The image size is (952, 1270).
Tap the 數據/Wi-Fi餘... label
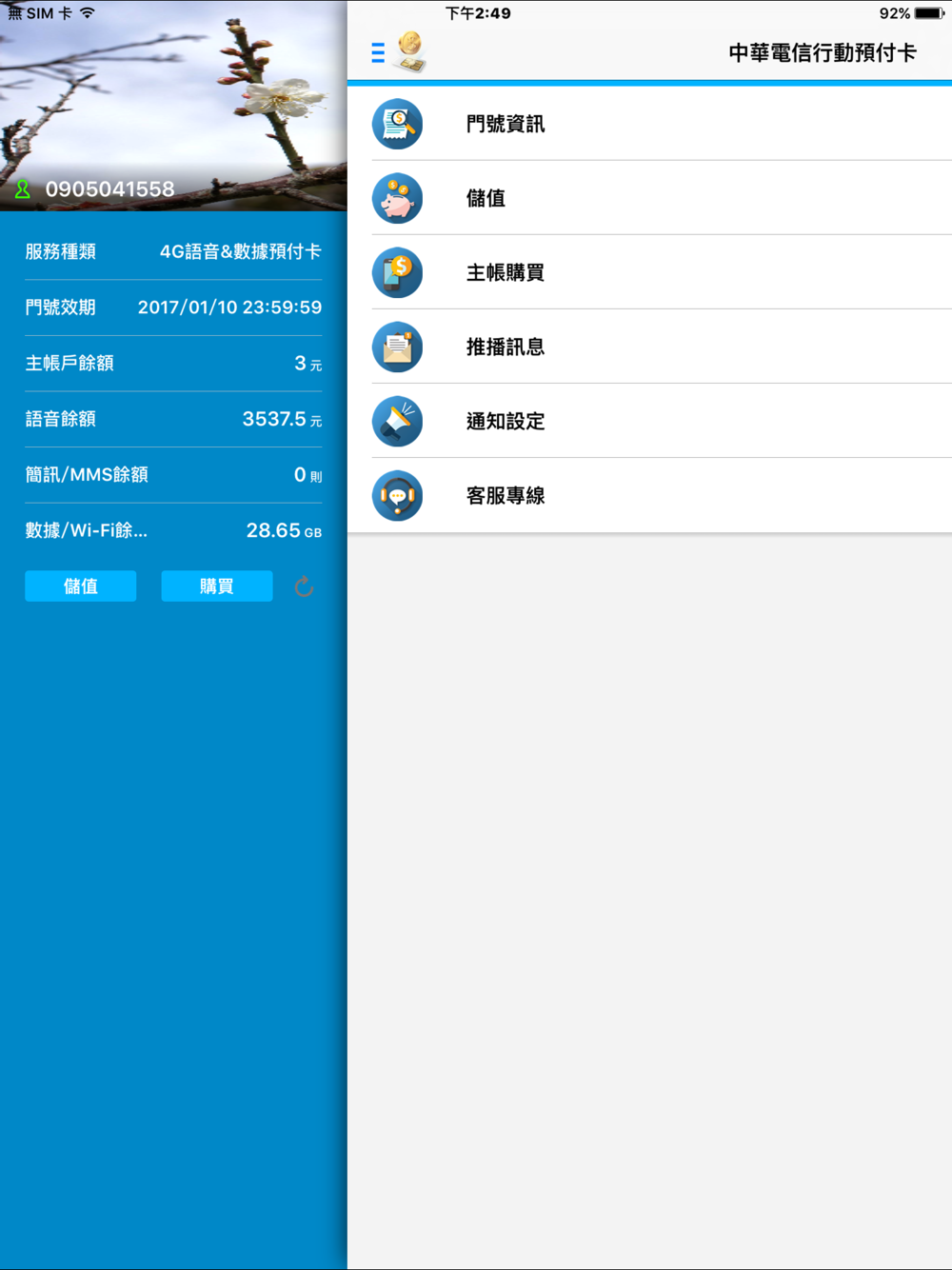pyautogui.click(x=87, y=530)
